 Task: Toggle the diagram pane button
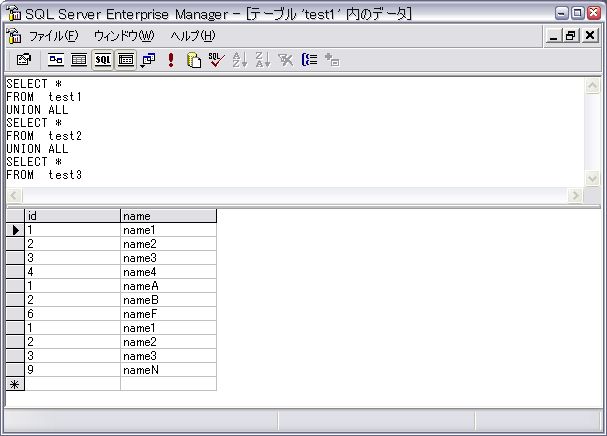click(57, 60)
